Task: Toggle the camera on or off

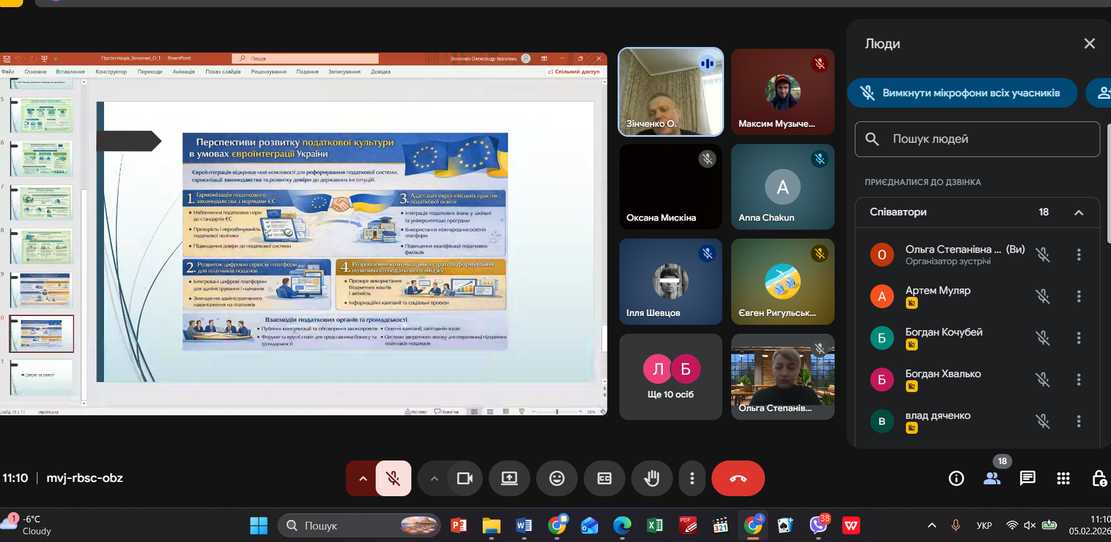Action: pyautogui.click(x=464, y=479)
